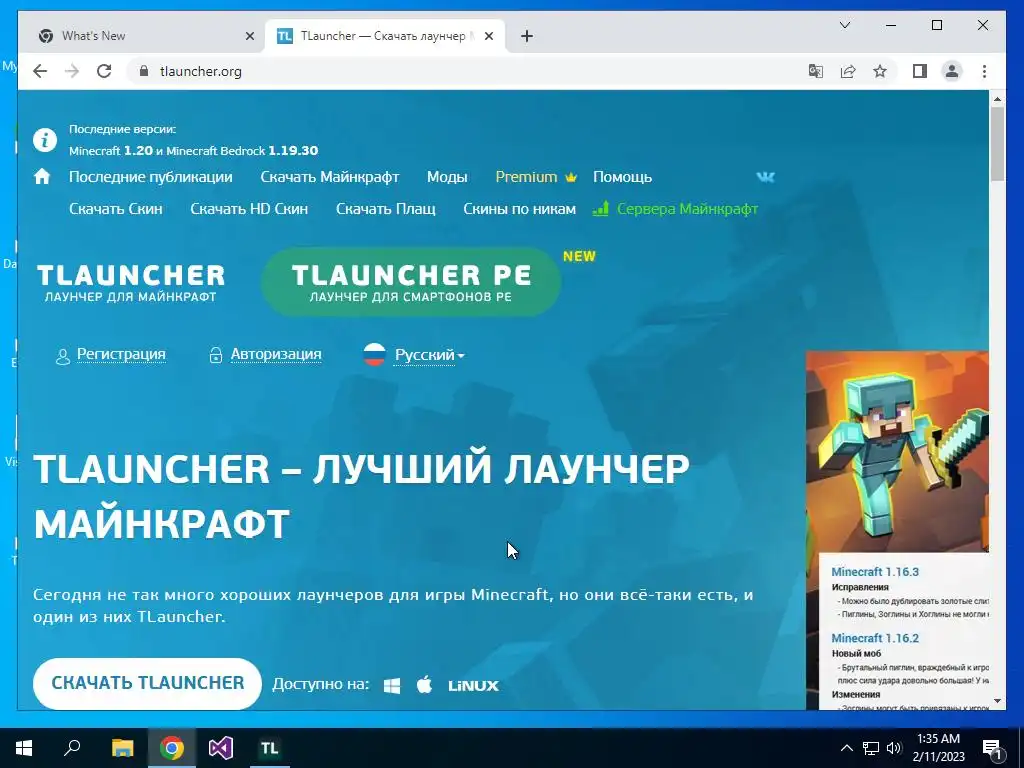The height and width of the screenshot is (768, 1024).
Task: Click the Windows platform icon
Action: click(392, 685)
